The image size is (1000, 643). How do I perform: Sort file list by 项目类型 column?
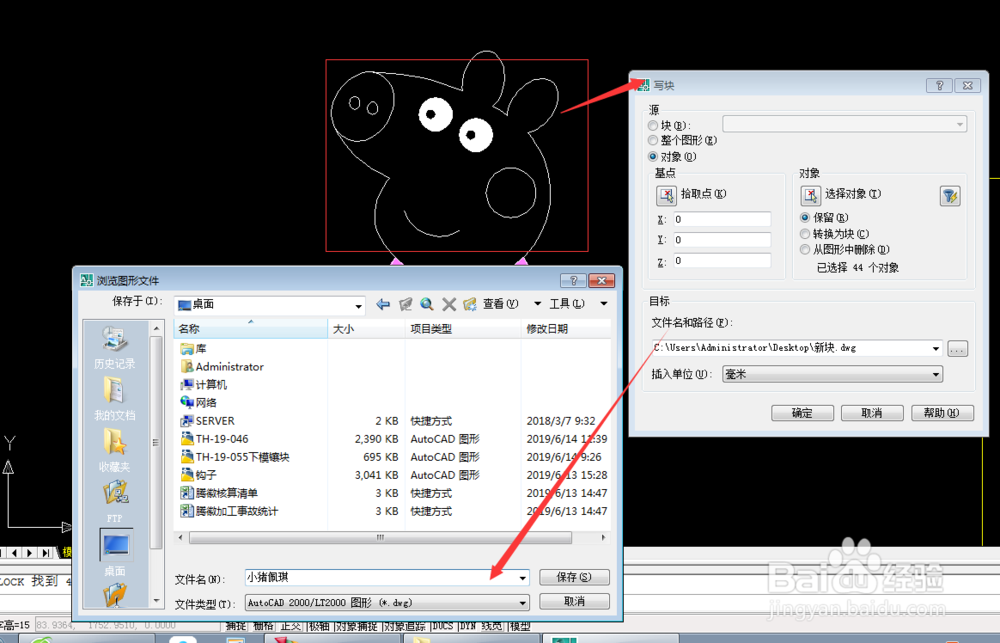pyautogui.click(x=463, y=329)
